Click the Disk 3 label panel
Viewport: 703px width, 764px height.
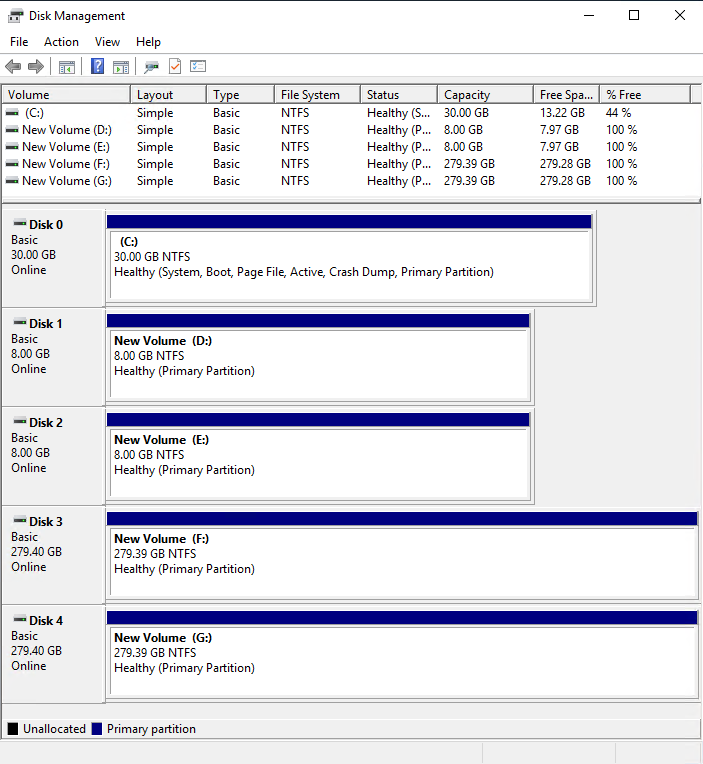53,554
